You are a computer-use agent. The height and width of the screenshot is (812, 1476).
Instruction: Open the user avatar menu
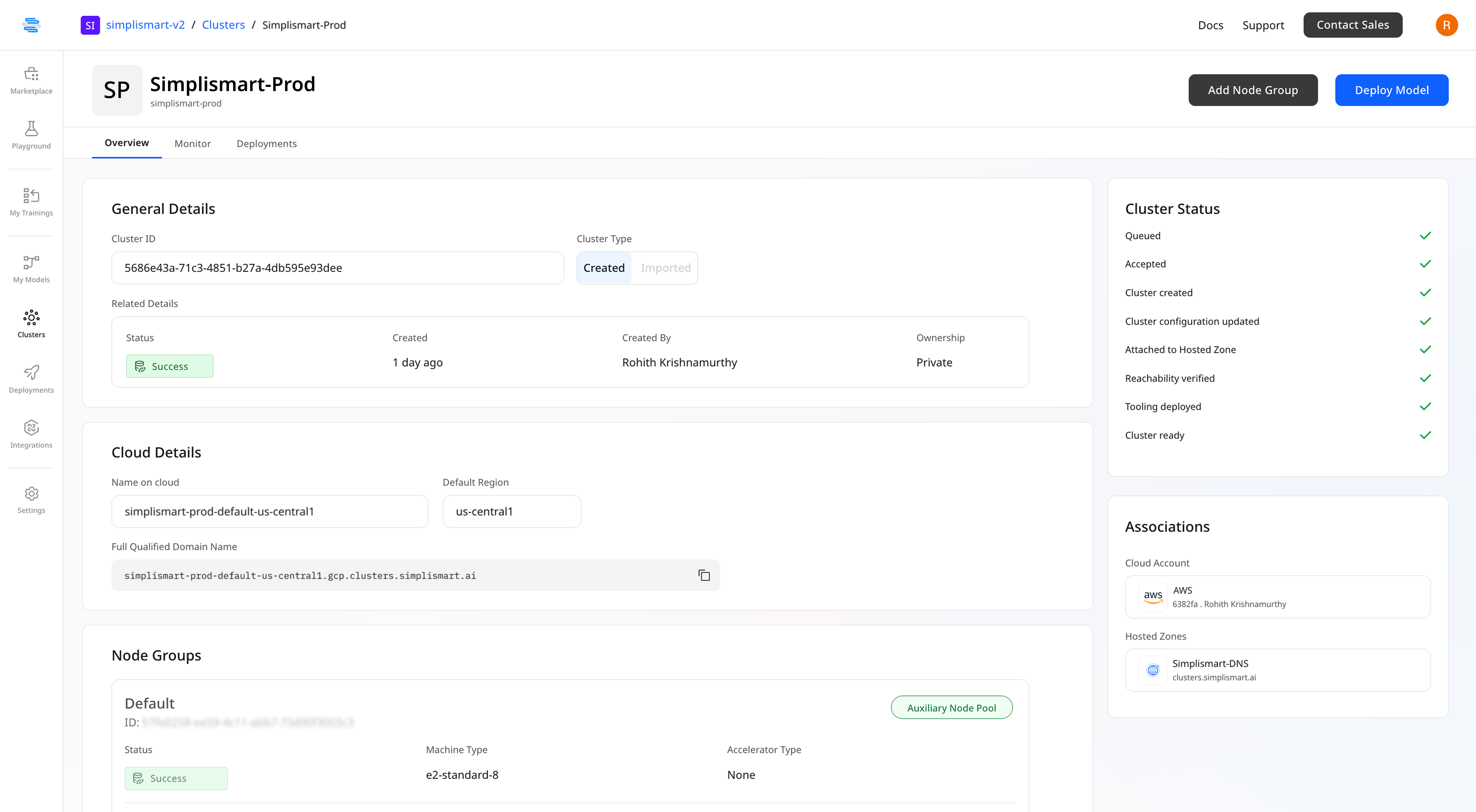(1446, 25)
